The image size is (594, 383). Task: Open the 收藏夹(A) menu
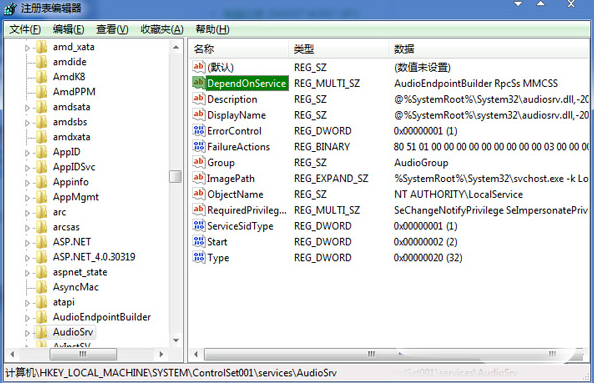(162, 29)
